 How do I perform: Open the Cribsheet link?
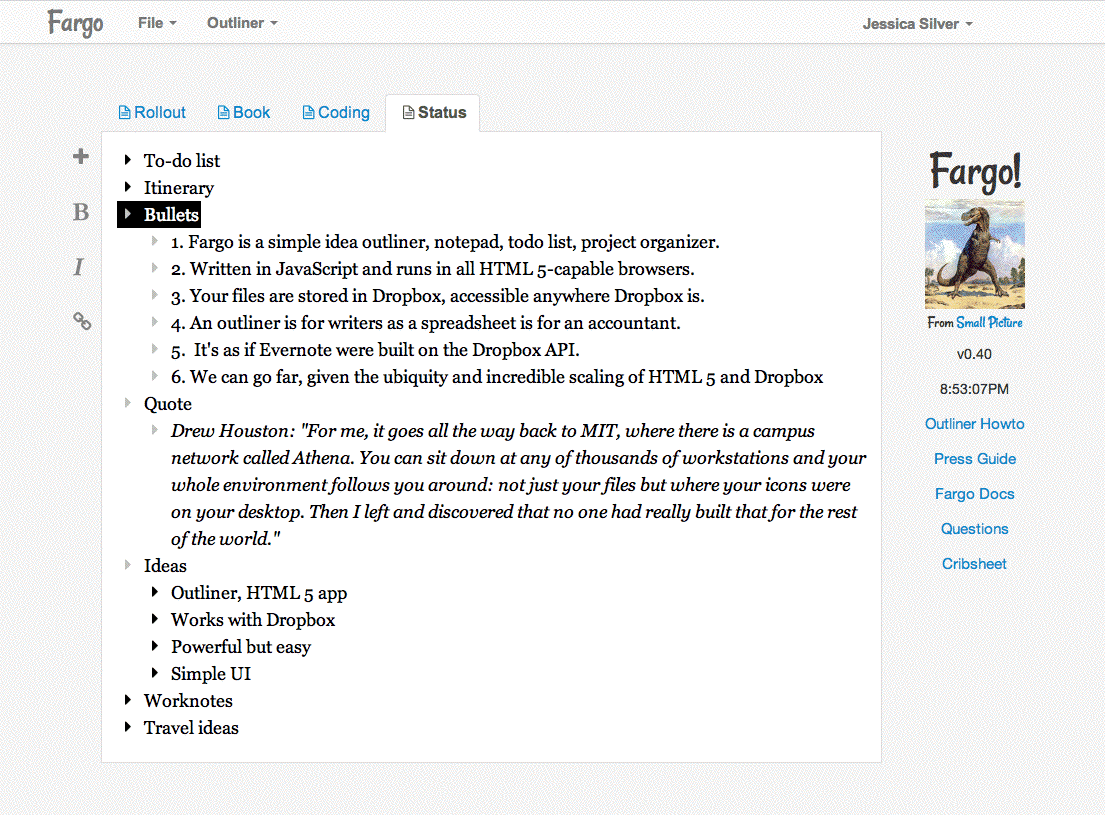[x=975, y=564]
